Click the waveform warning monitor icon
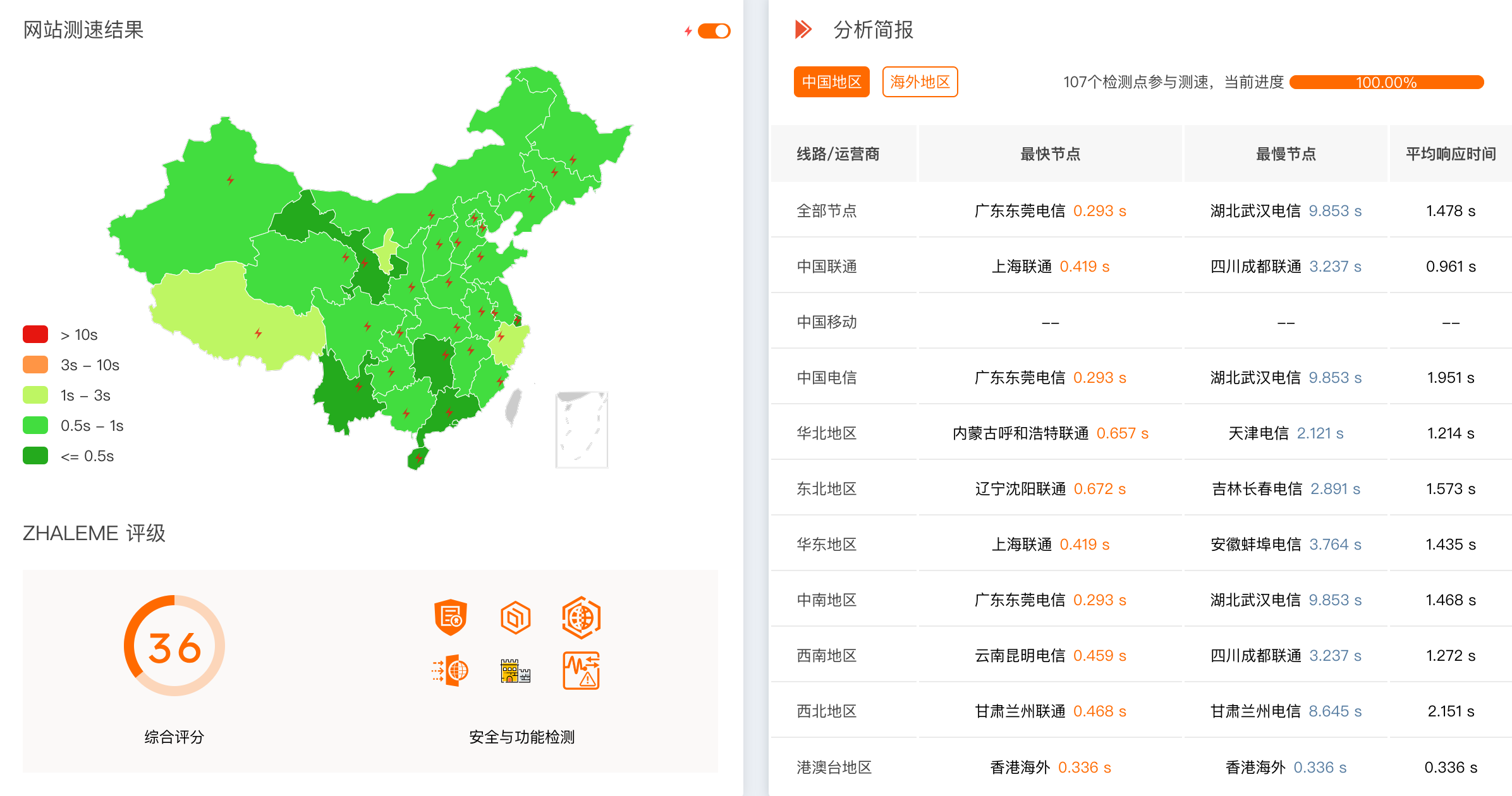This screenshot has height=796, width=1512. [581, 670]
